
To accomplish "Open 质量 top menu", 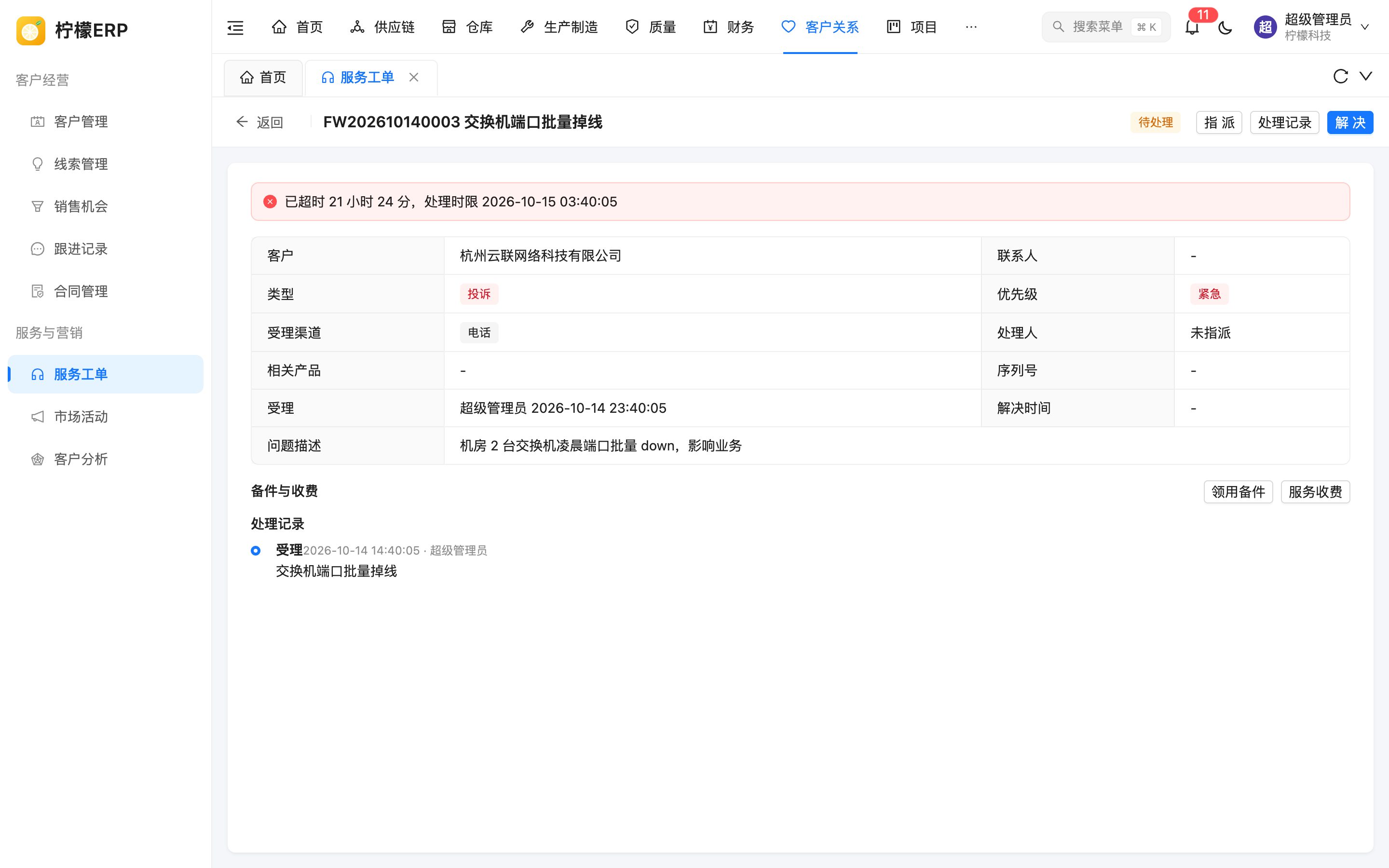I will (650, 27).
